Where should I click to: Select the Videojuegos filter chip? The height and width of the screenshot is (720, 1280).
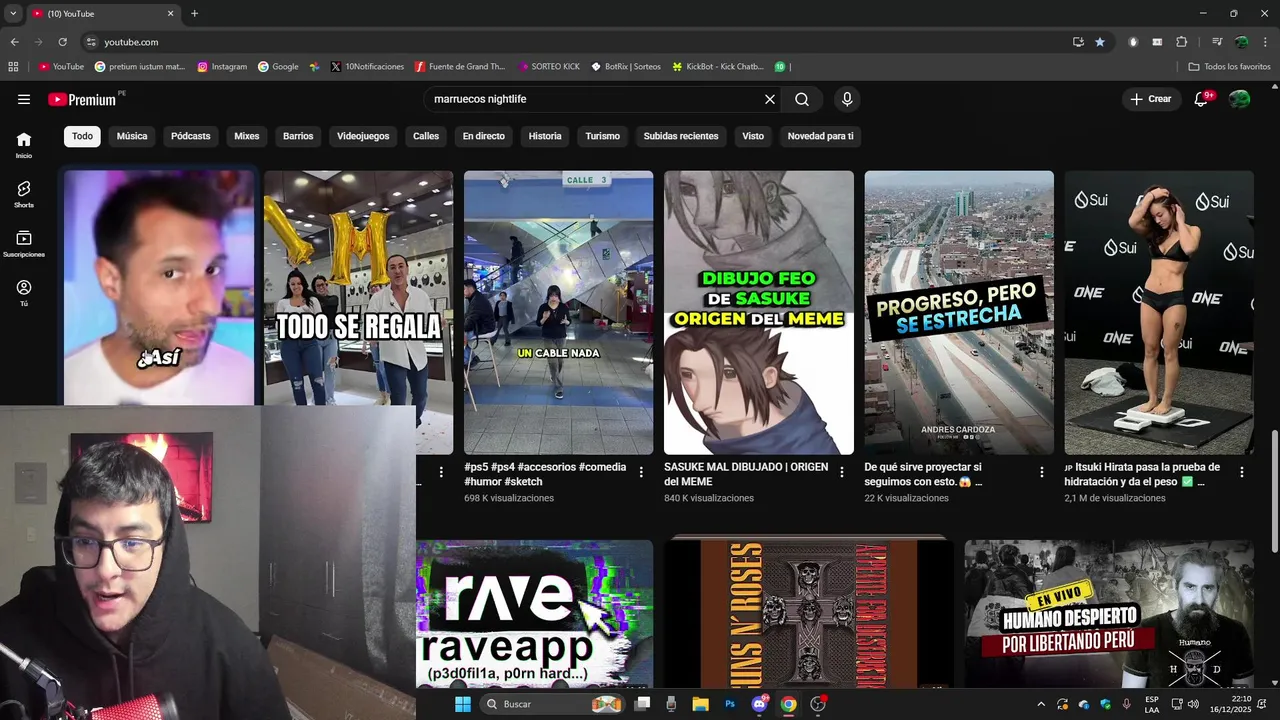tap(363, 136)
